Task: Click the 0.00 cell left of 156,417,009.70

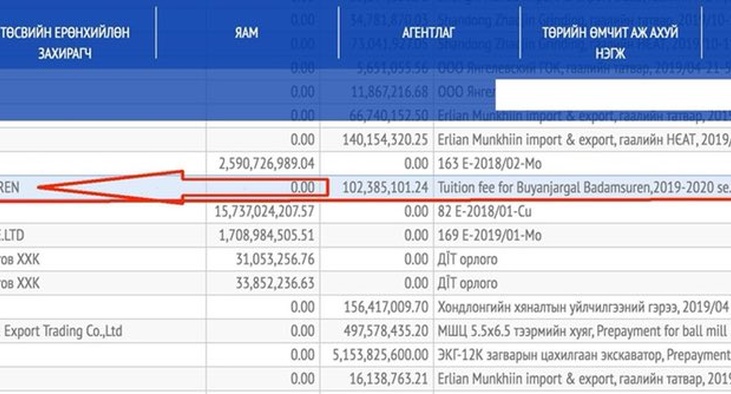Action: 303,307
